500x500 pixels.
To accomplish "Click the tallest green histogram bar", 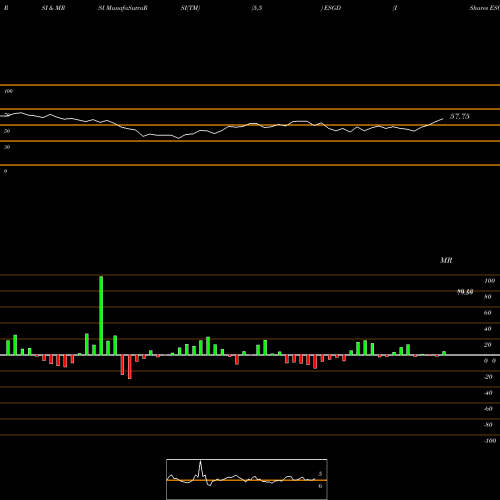I will [101, 315].
